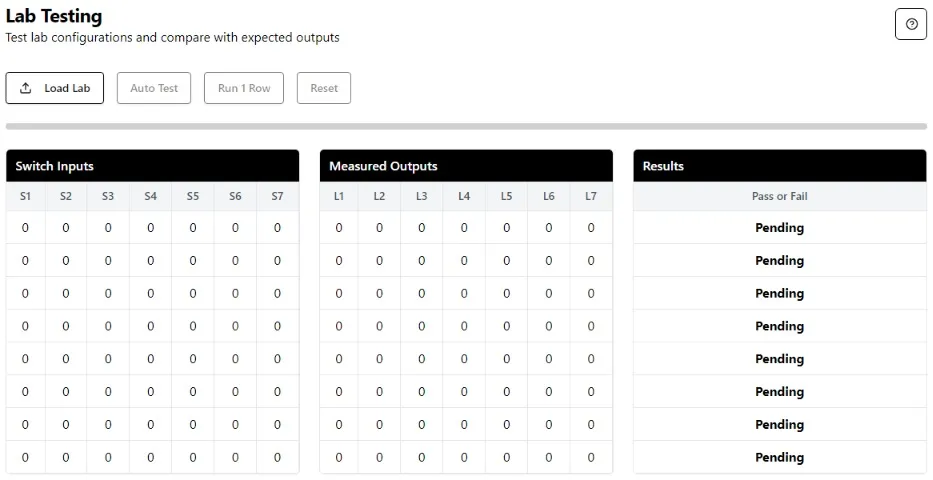The image size is (933, 480).
Task: Click the L4 column header
Action: [x=464, y=197]
